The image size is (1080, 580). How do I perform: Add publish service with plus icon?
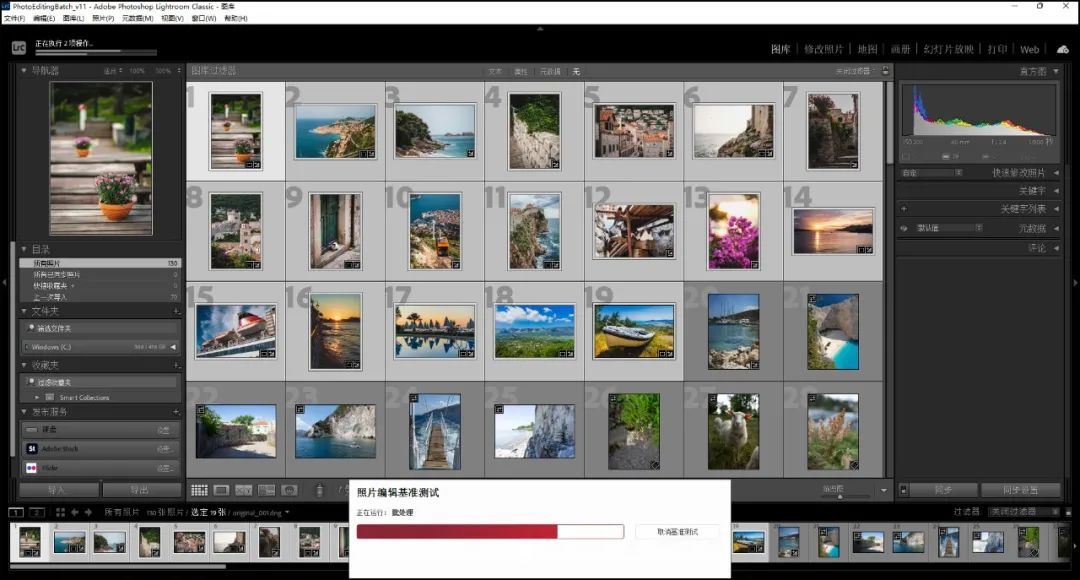pyautogui.click(x=176, y=412)
